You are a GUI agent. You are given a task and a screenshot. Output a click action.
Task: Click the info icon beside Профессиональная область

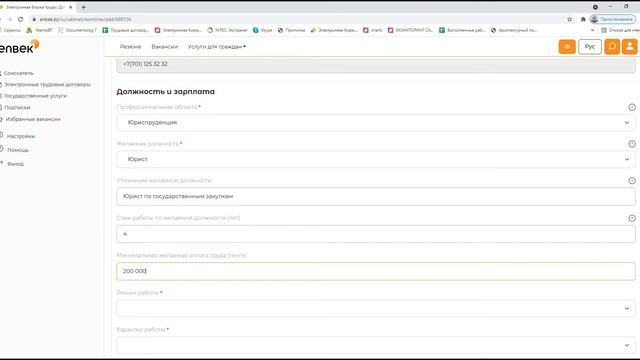point(632,107)
